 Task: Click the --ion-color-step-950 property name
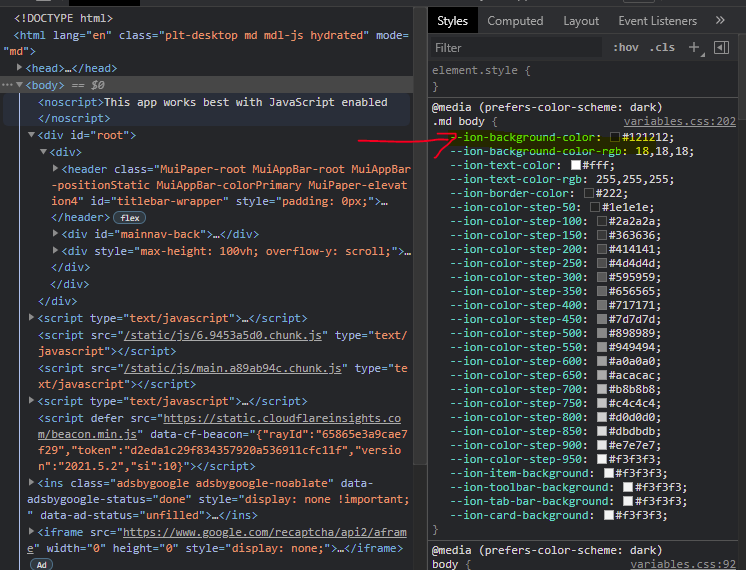pos(515,460)
